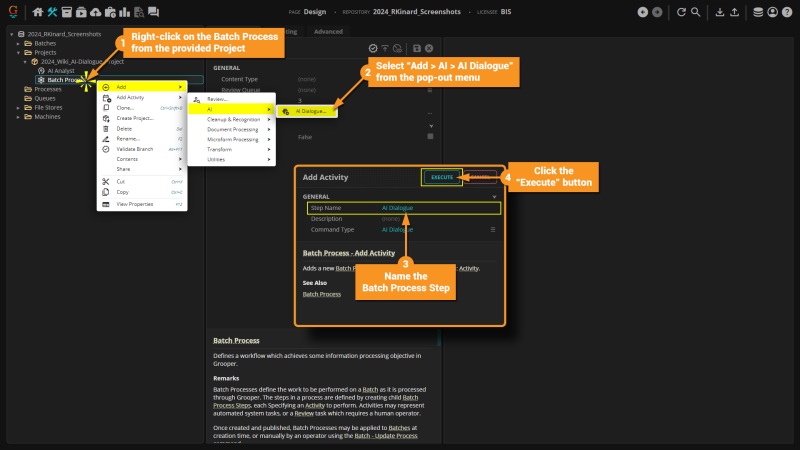This screenshot has height=450, width=800.
Task: Expand the Batches folder in tree
Action: click(18, 43)
